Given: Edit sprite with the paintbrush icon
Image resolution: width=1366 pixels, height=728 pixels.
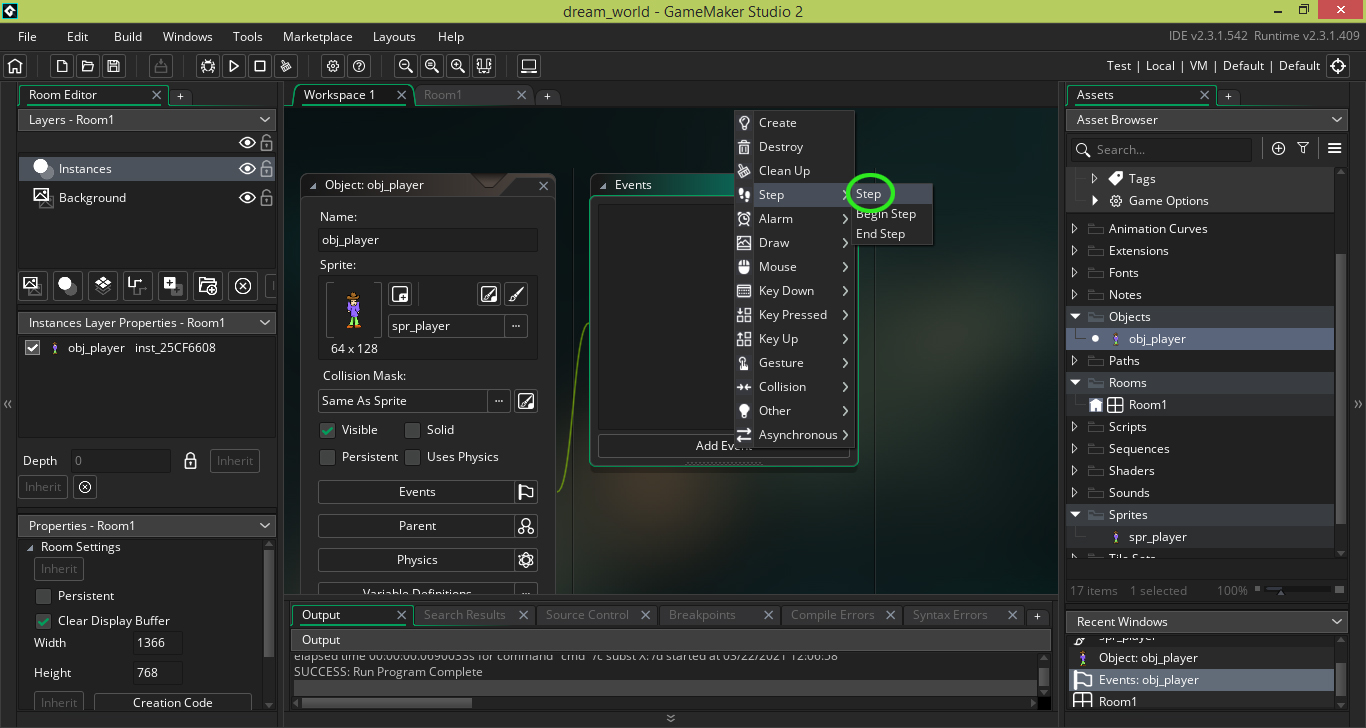Looking at the screenshot, I should coord(515,294).
